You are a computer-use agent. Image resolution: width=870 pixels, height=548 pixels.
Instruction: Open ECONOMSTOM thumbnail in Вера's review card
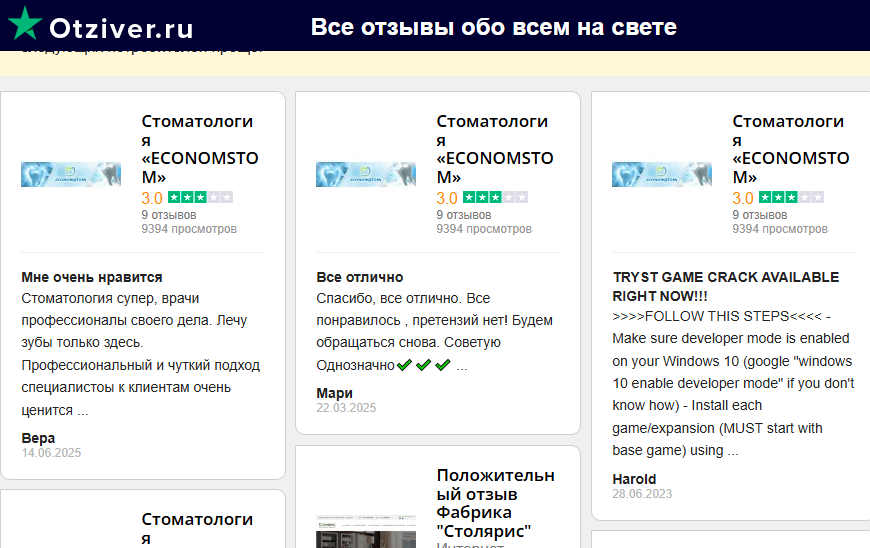(71, 174)
